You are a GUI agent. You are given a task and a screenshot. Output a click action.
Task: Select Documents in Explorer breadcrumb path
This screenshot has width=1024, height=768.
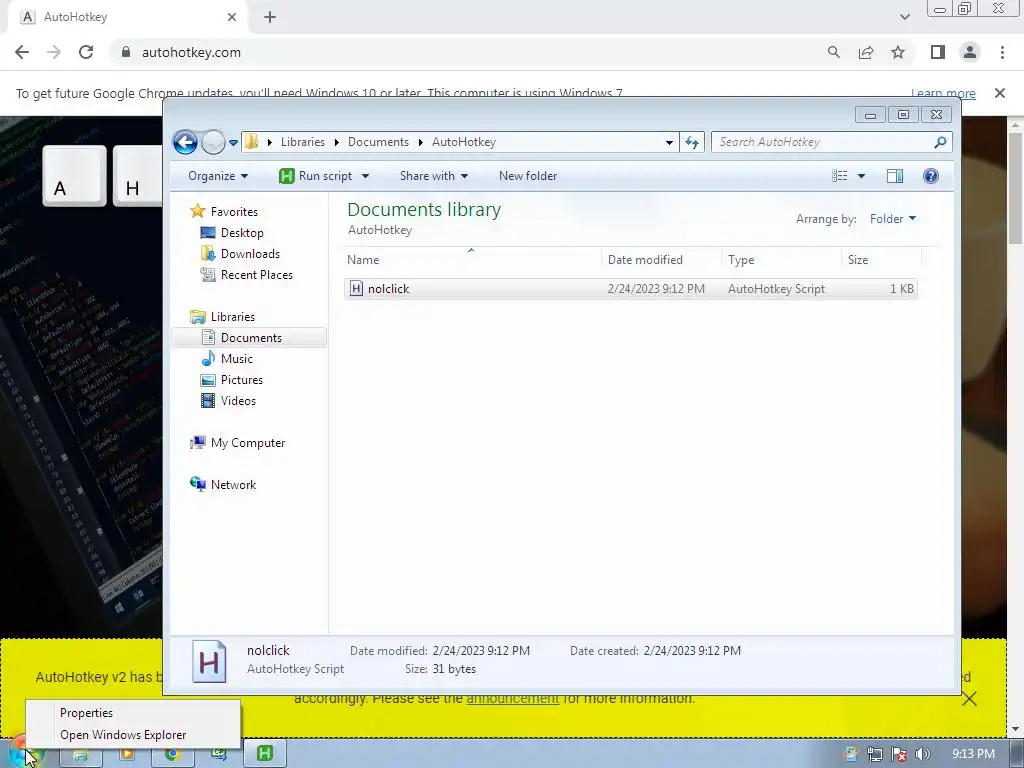click(378, 142)
